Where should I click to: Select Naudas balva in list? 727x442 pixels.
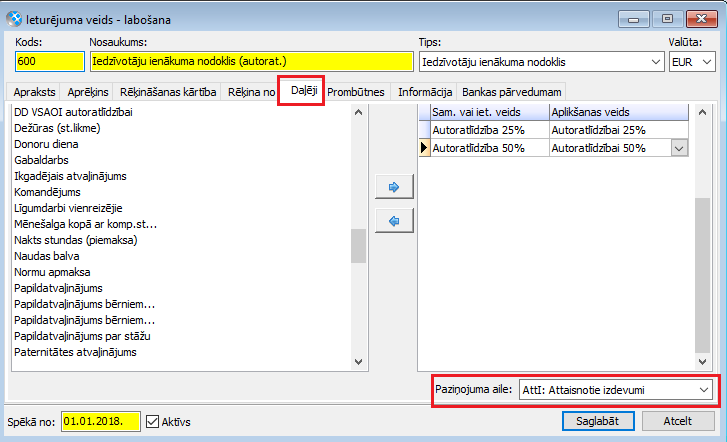click(46, 256)
